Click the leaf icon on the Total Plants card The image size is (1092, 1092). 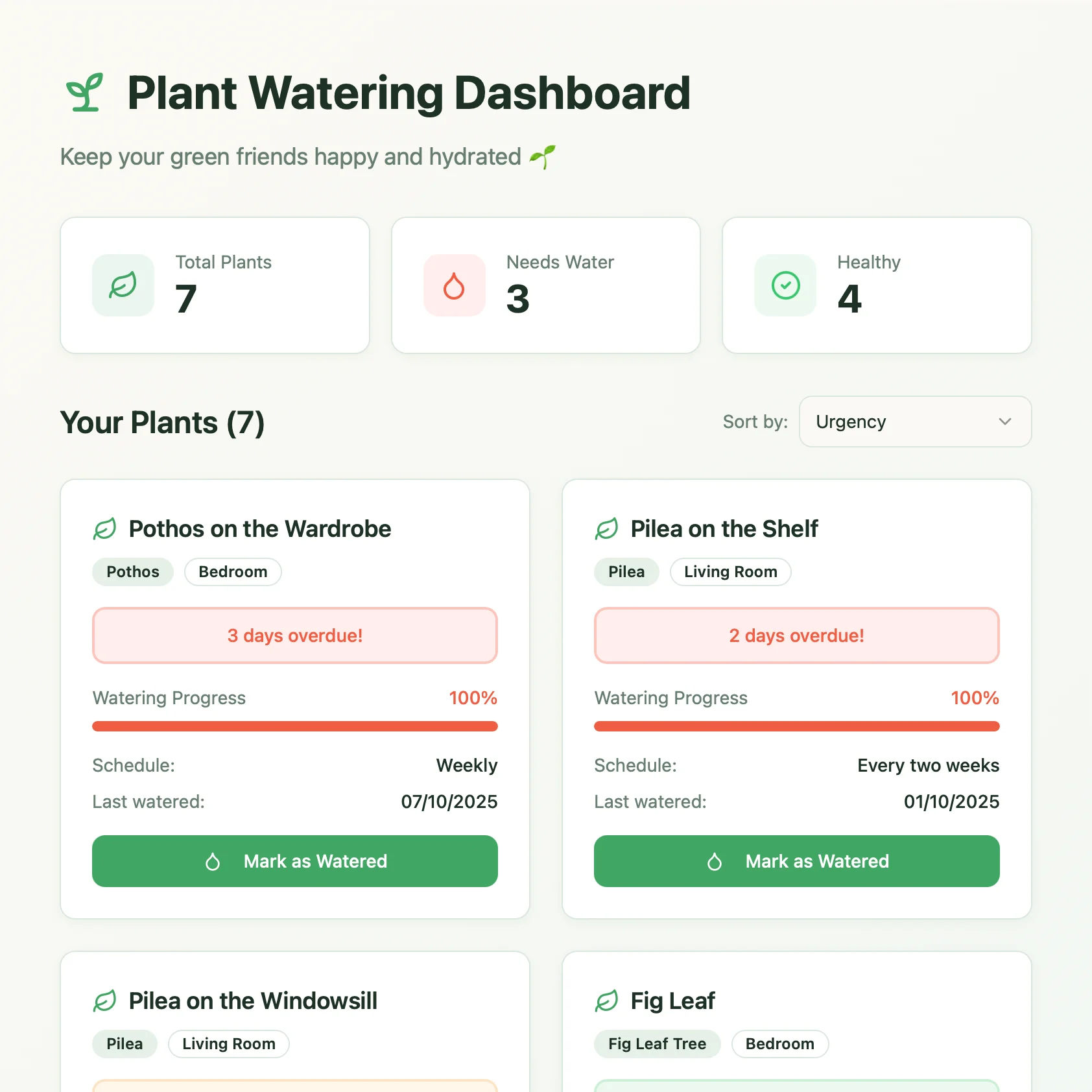pyautogui.click(x=123, y=285)
